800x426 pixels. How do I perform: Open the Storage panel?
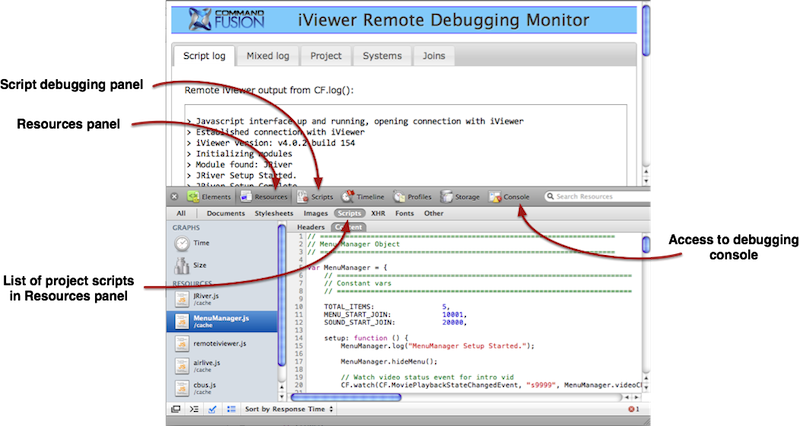point(460,196)
